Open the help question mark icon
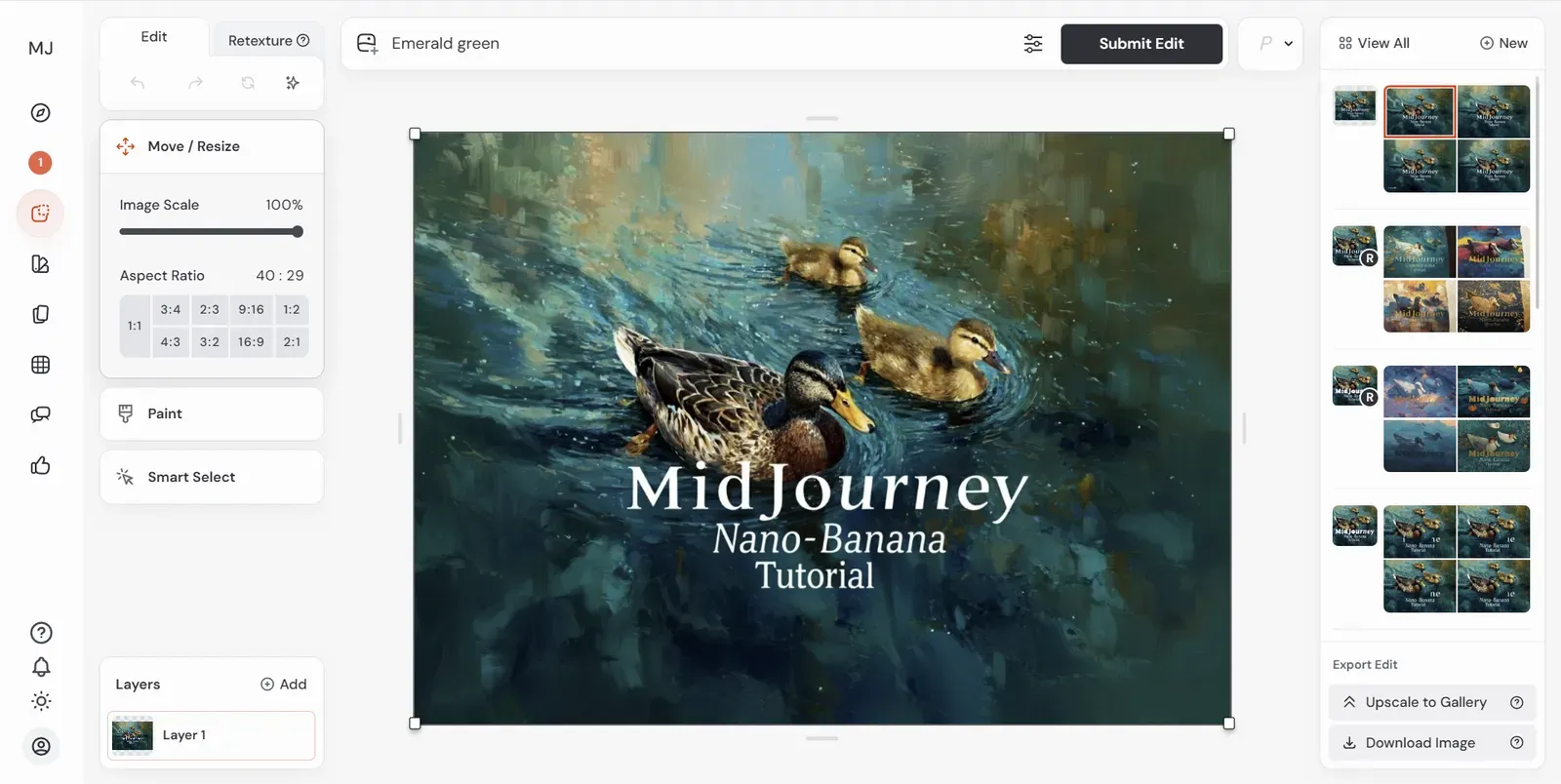This screenshot has height=784, width=1561. coord(41,633)
